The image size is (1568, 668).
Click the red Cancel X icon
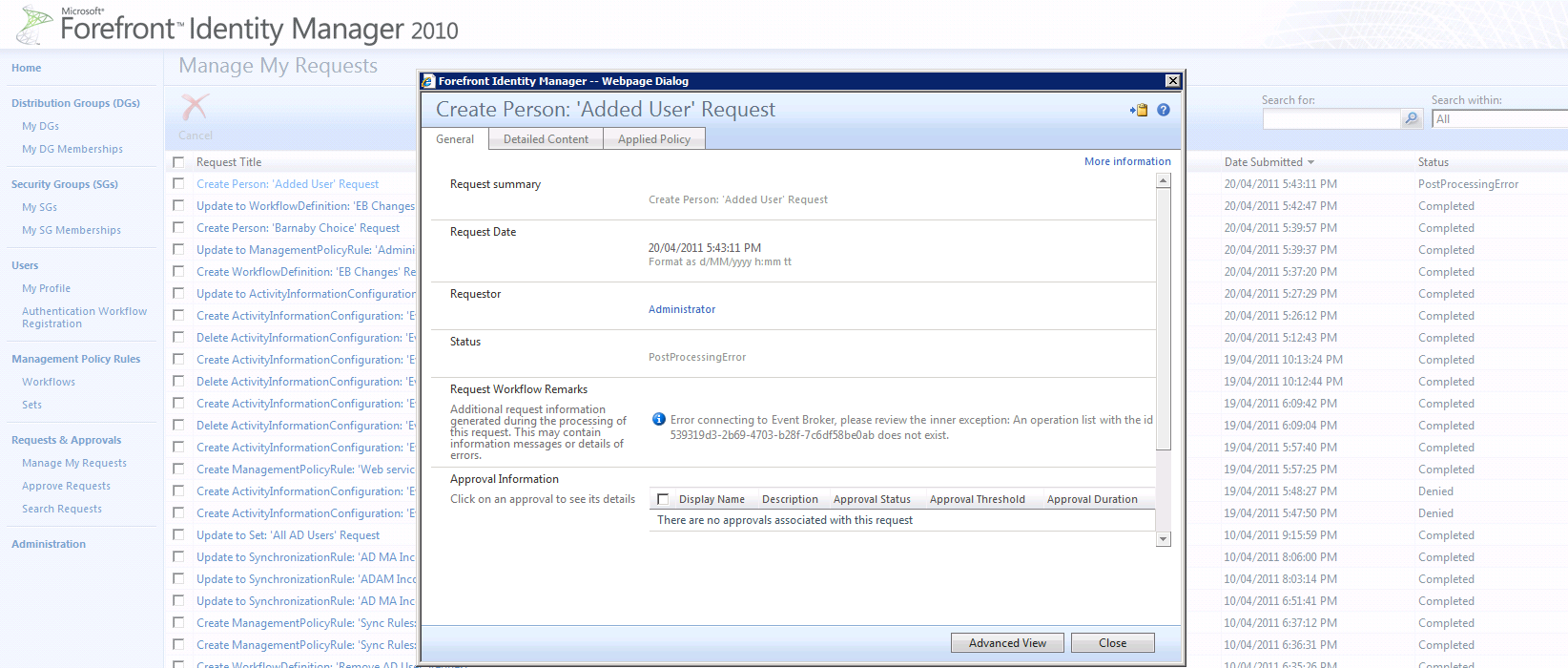(x=196, y=107)
